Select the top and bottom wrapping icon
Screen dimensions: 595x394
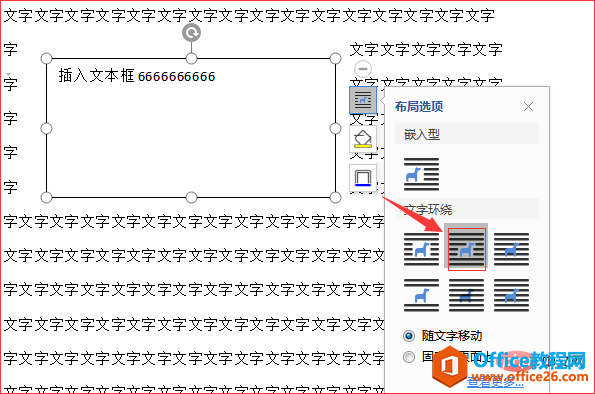(421, 295)
